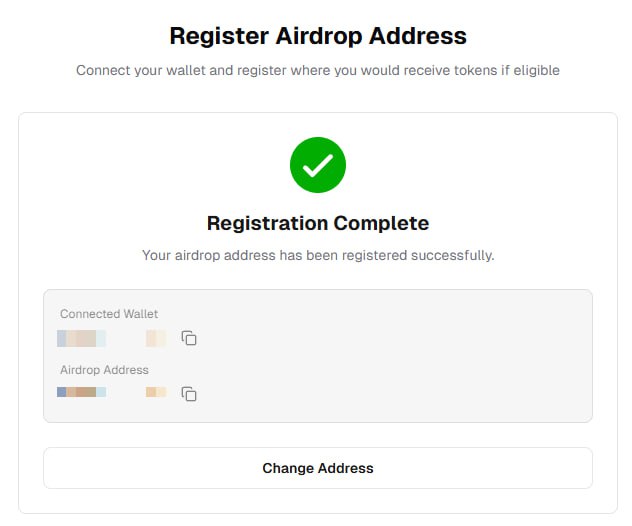Click the Register Airdrop Address heading

(x=318, y=36)
